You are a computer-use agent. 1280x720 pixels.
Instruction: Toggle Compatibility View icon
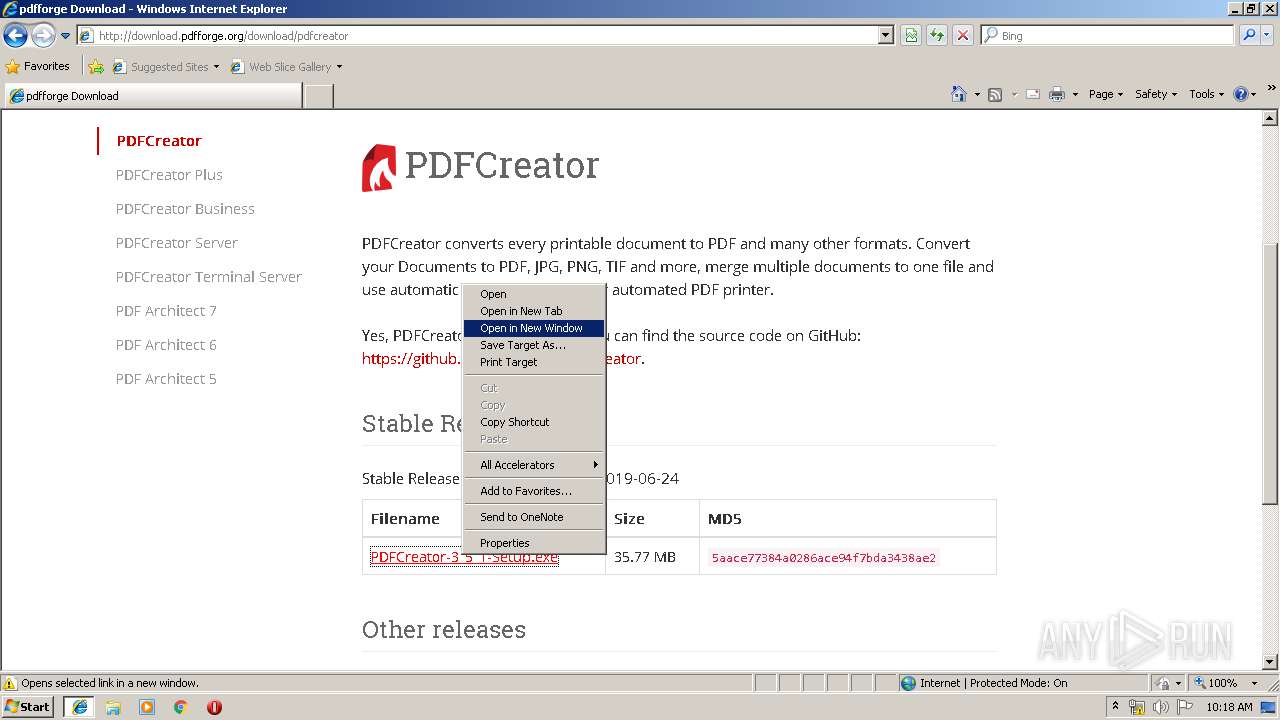911,36
